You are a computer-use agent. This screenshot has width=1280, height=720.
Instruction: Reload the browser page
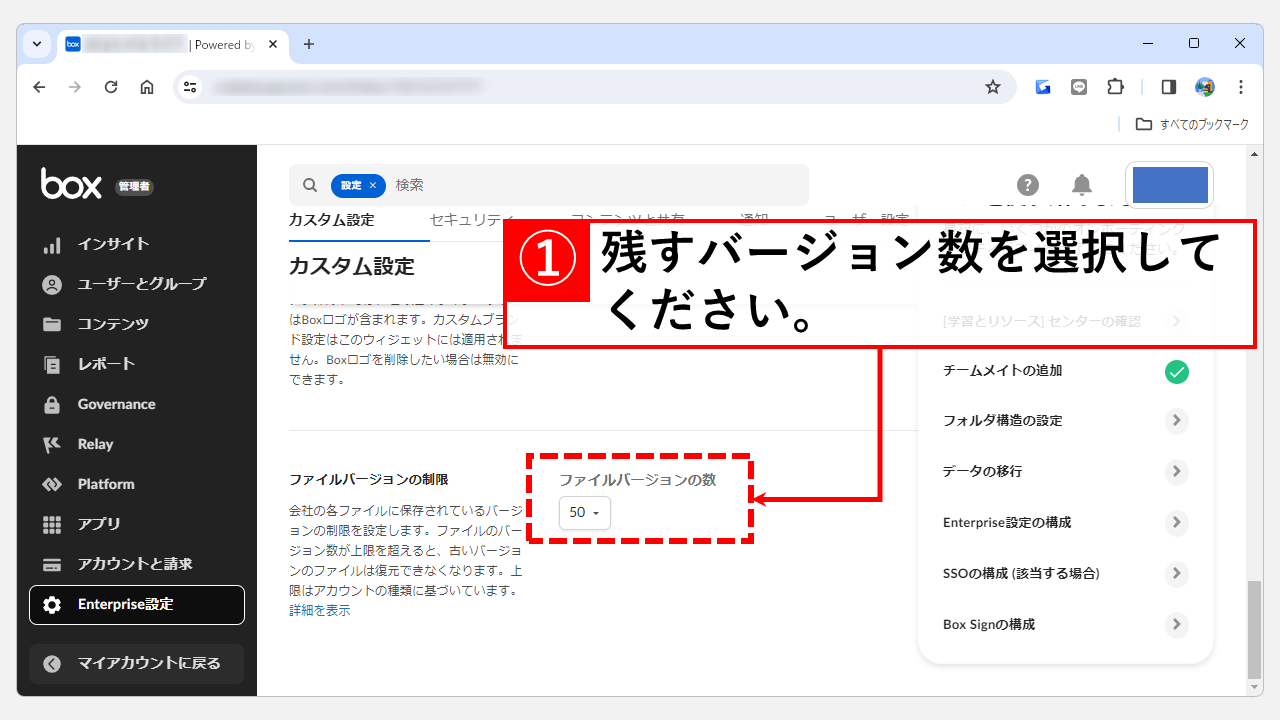[111, 87]
